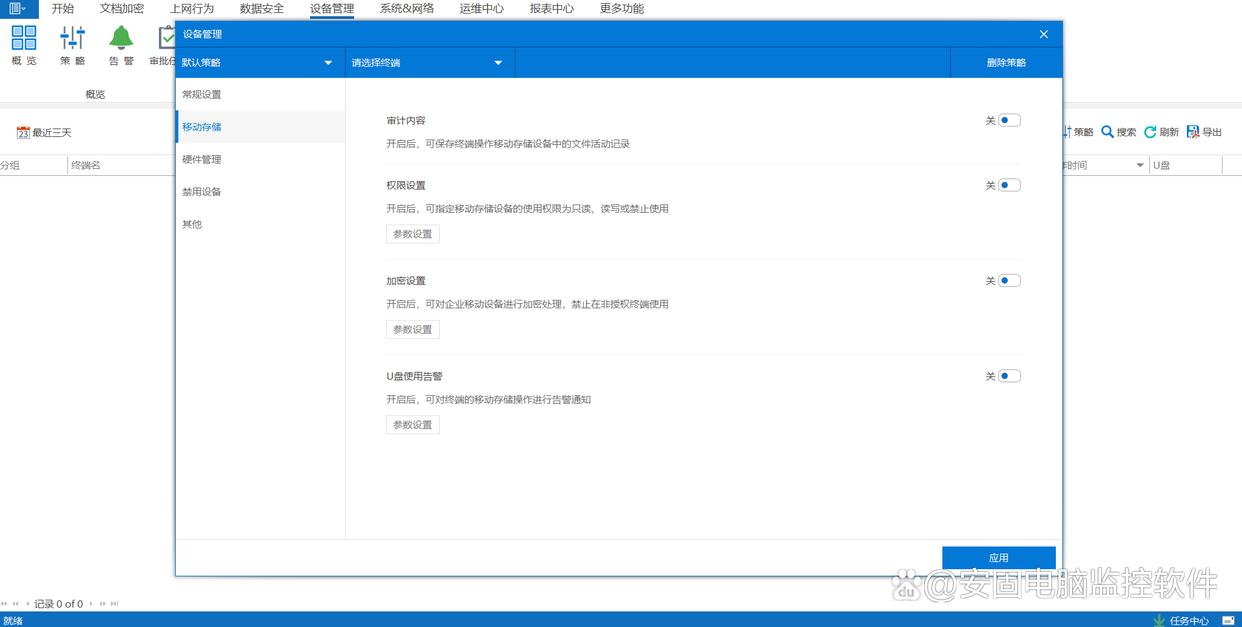Click the 应用 apply button

(x=998, y=558)
